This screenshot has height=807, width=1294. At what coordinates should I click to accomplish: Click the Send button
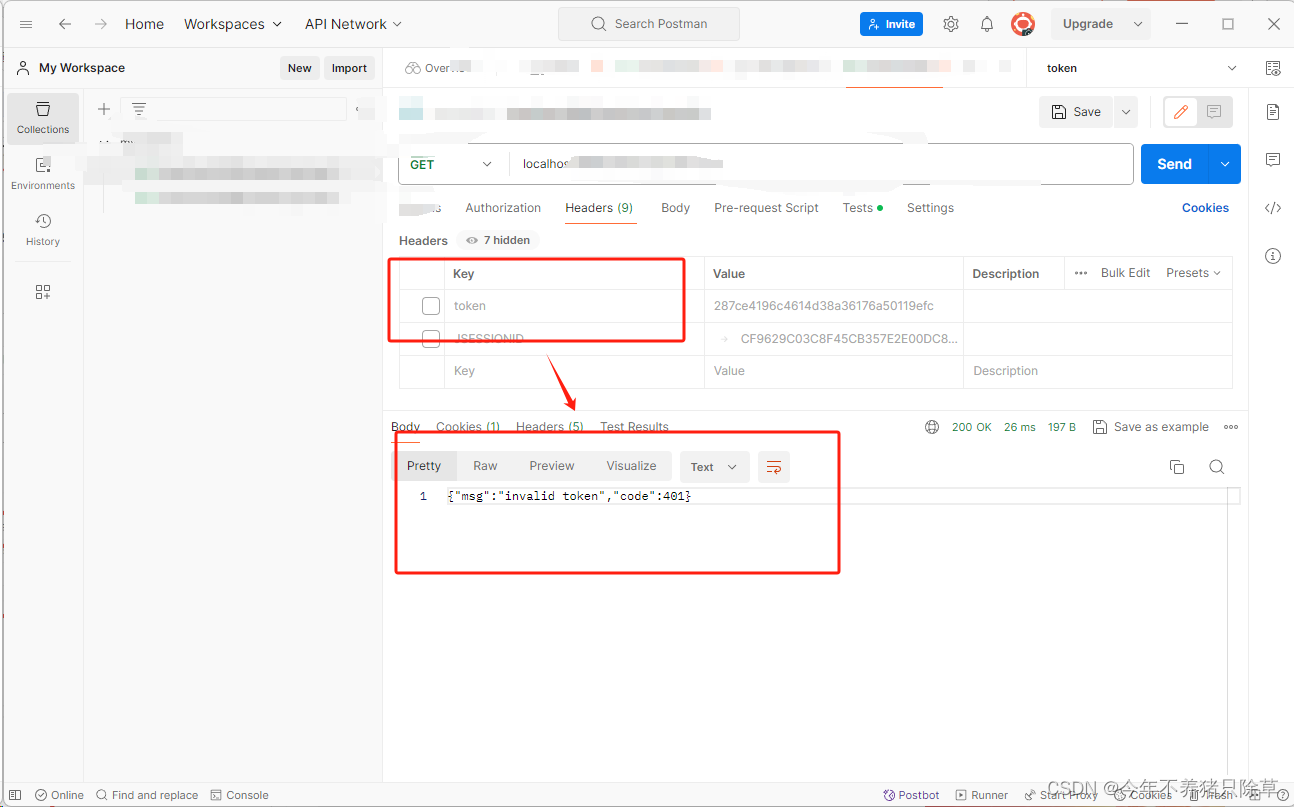pyautogui.click(x=1175, y=164)
